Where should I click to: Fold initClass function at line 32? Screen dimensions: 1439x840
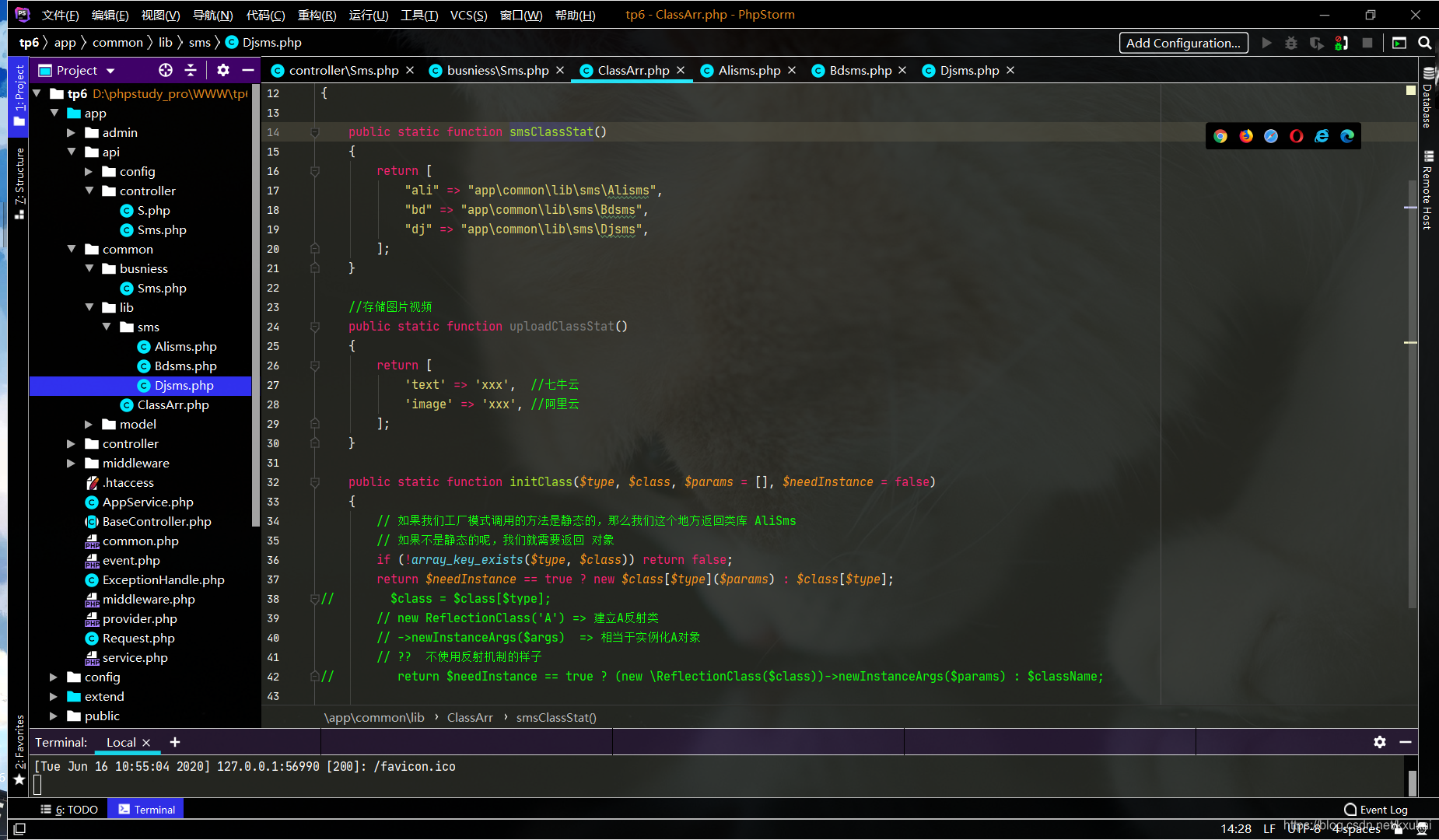click(315, 482)
